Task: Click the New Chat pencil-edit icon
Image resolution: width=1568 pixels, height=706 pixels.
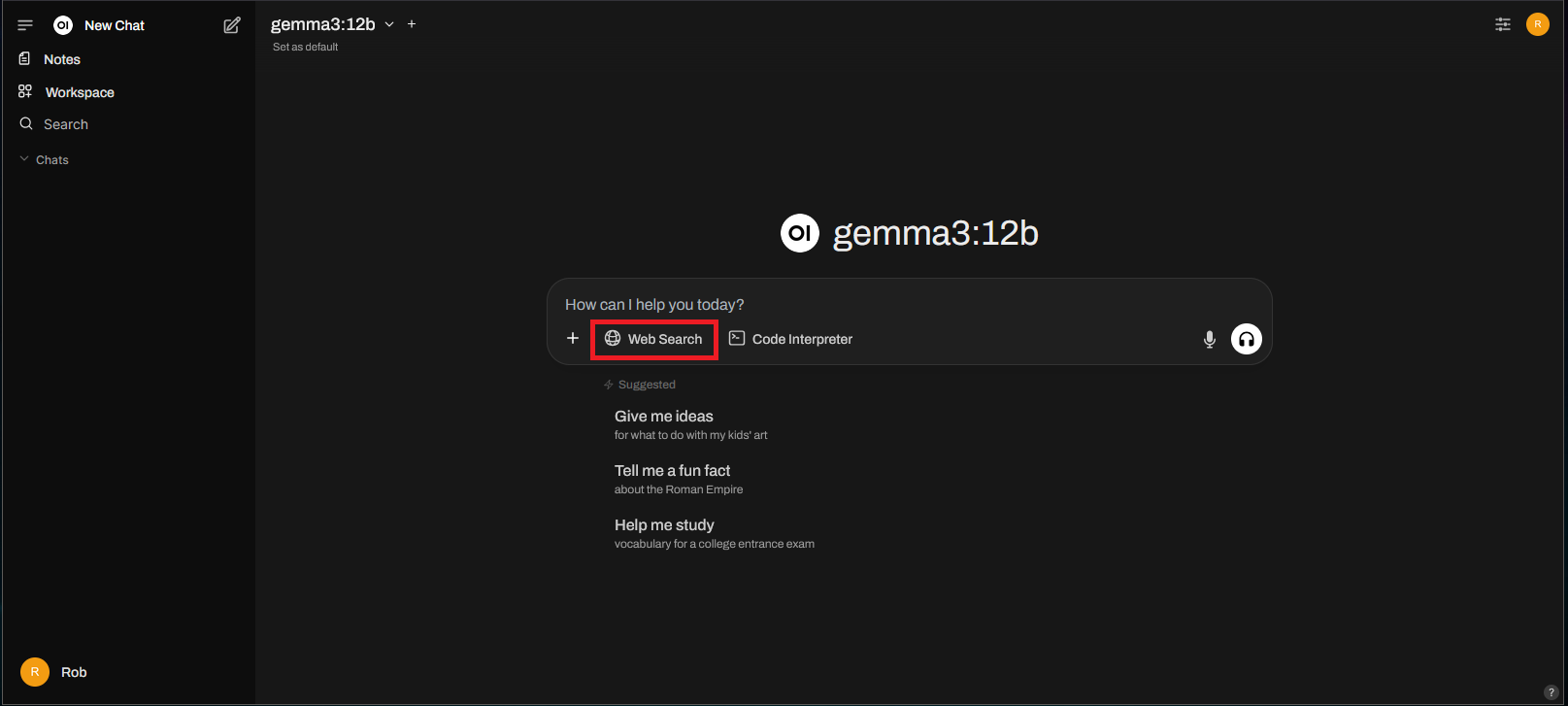Action: tap(232, 25)
